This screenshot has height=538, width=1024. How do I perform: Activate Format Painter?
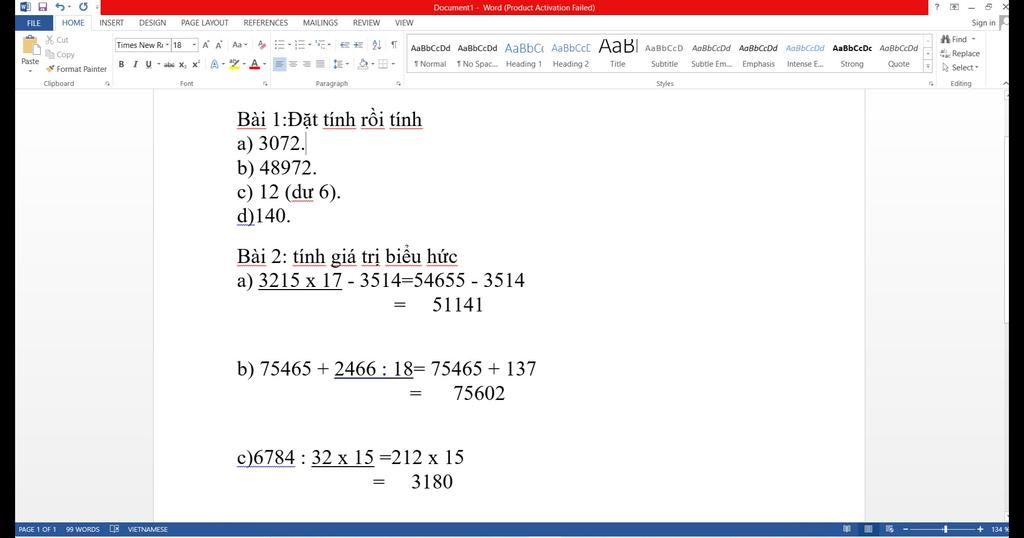click(76, 69)
